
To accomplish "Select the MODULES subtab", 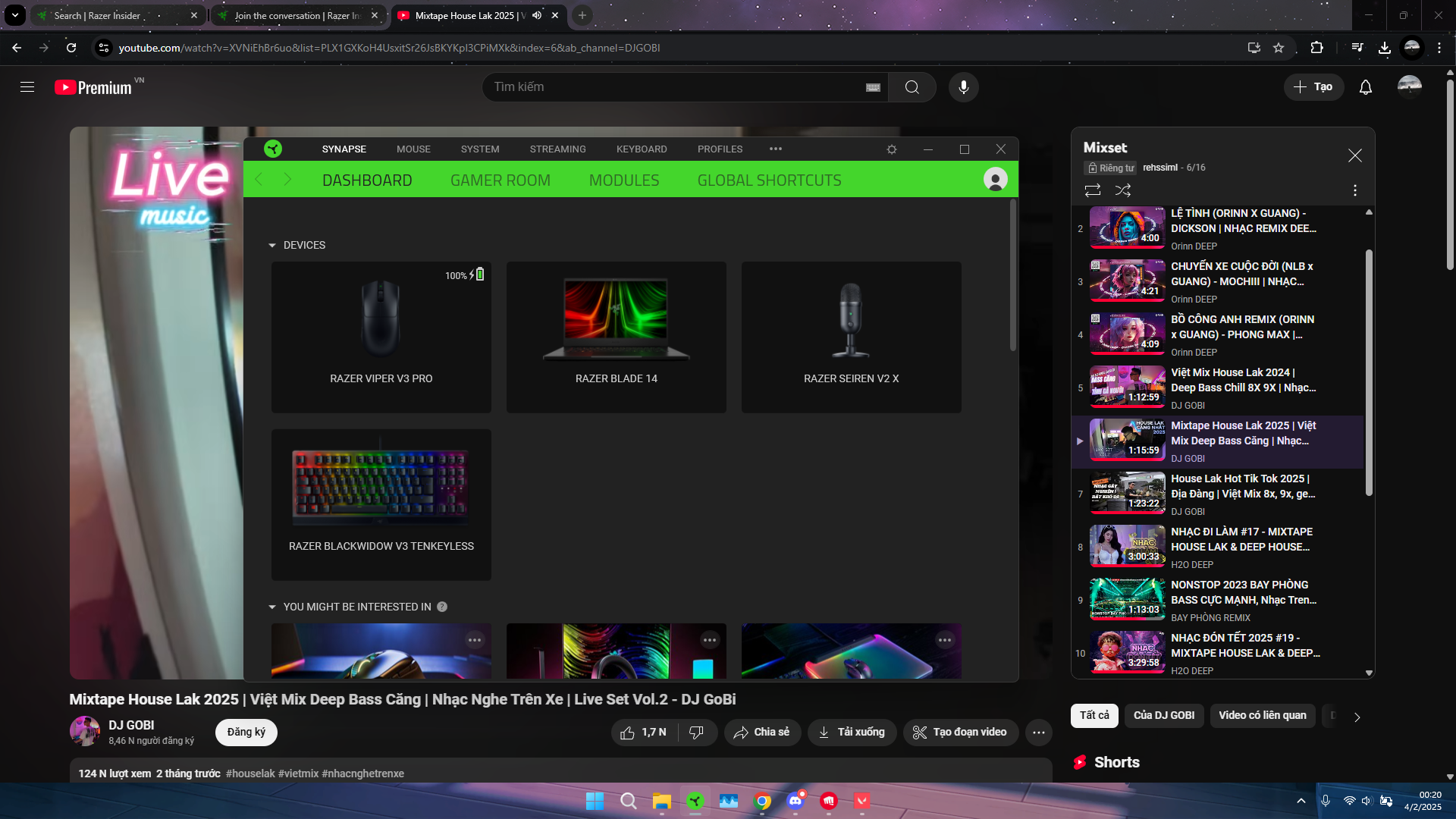I will click(624, 180).
